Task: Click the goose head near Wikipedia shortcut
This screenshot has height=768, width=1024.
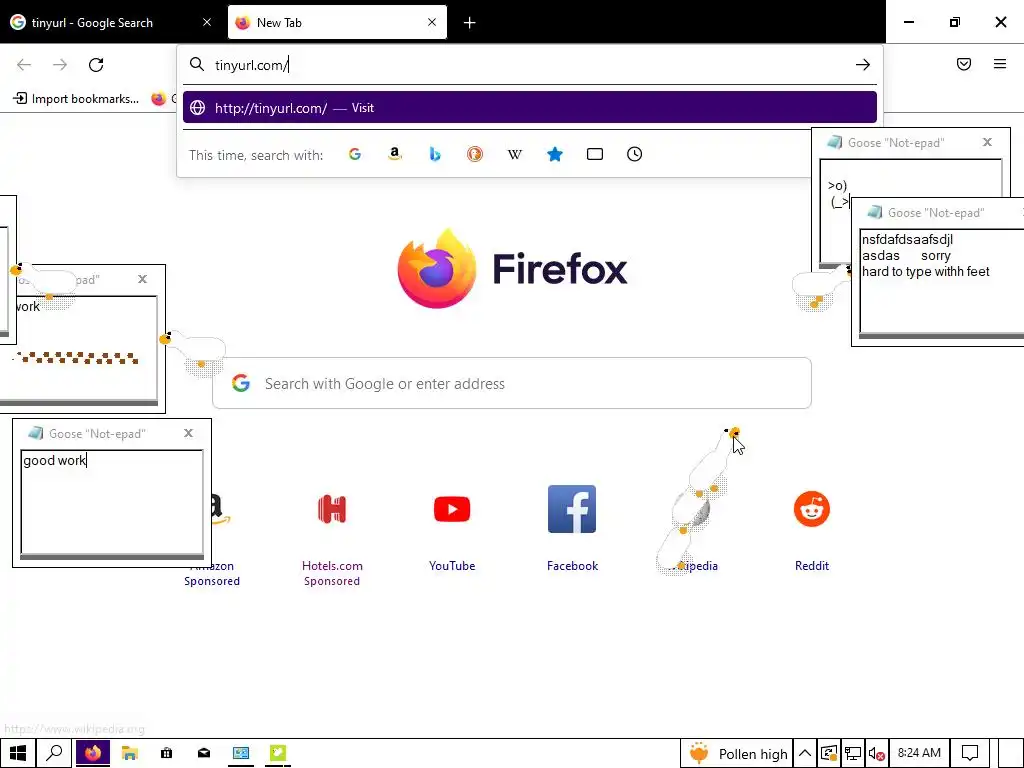Action: pos(733,432)
